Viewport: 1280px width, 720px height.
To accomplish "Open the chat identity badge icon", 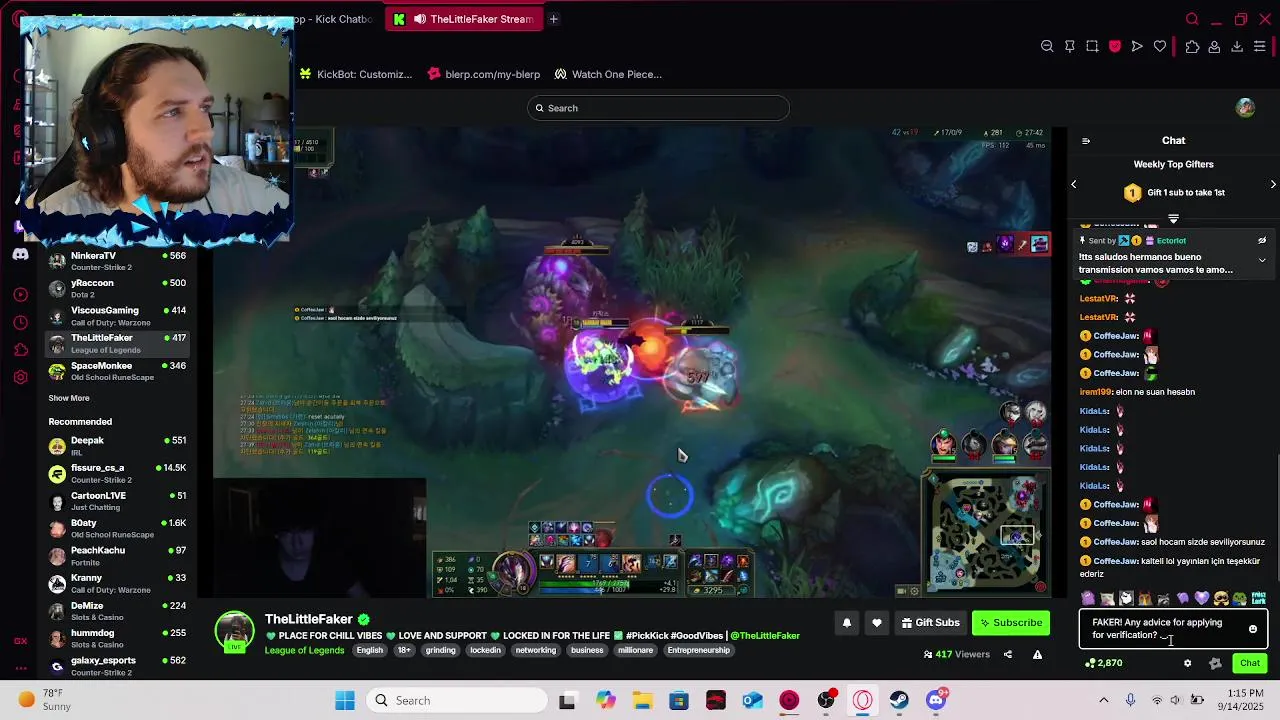I will pyautogui.click(x=1215, y=663).
